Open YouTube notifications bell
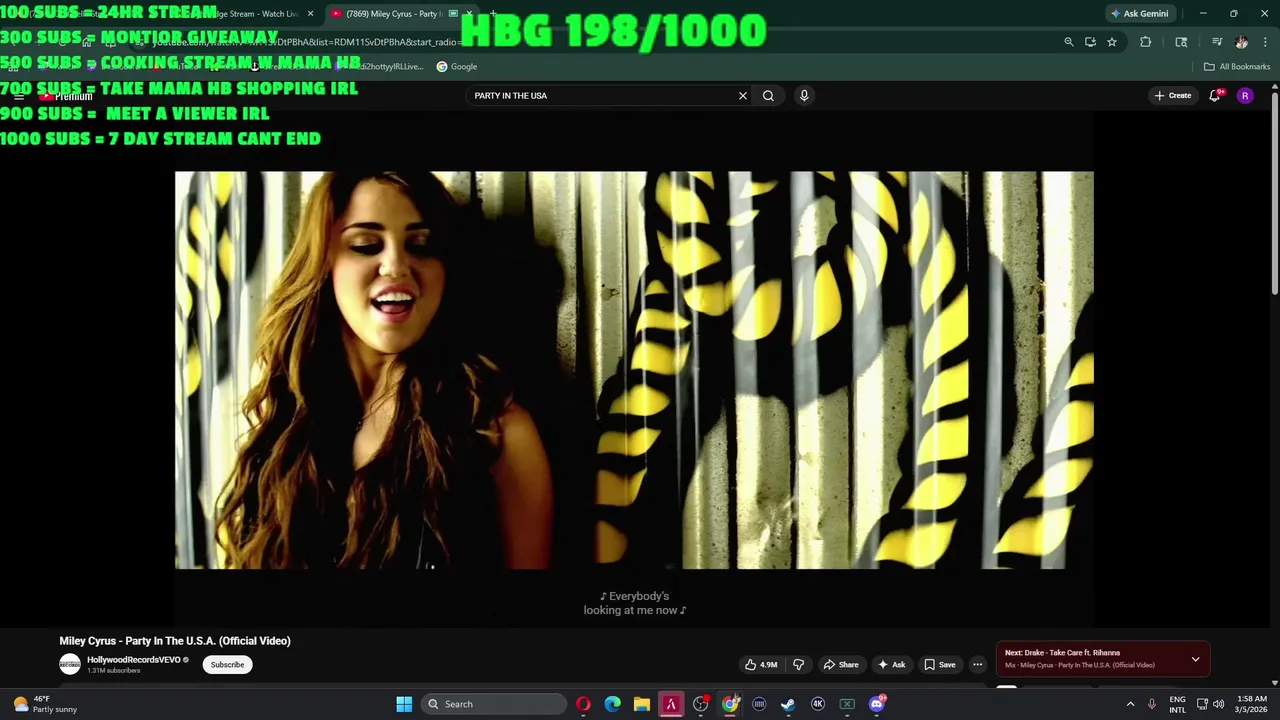1280x720 pixels. coord(1215,96)
